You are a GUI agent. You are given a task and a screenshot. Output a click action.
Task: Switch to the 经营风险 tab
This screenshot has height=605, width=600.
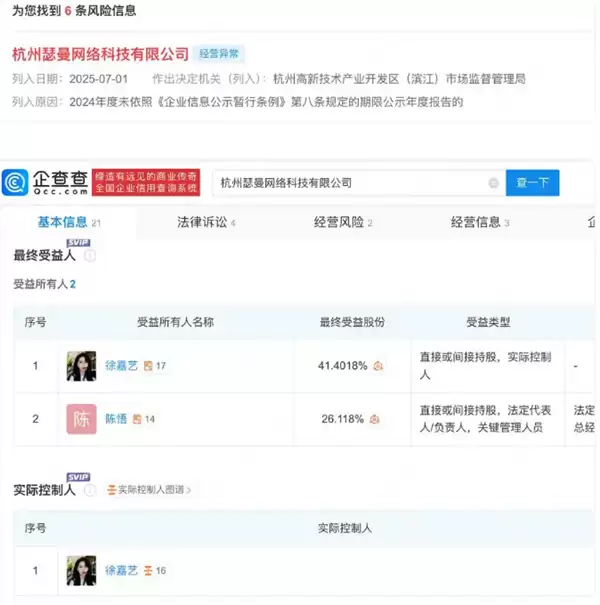coord(342,222)
